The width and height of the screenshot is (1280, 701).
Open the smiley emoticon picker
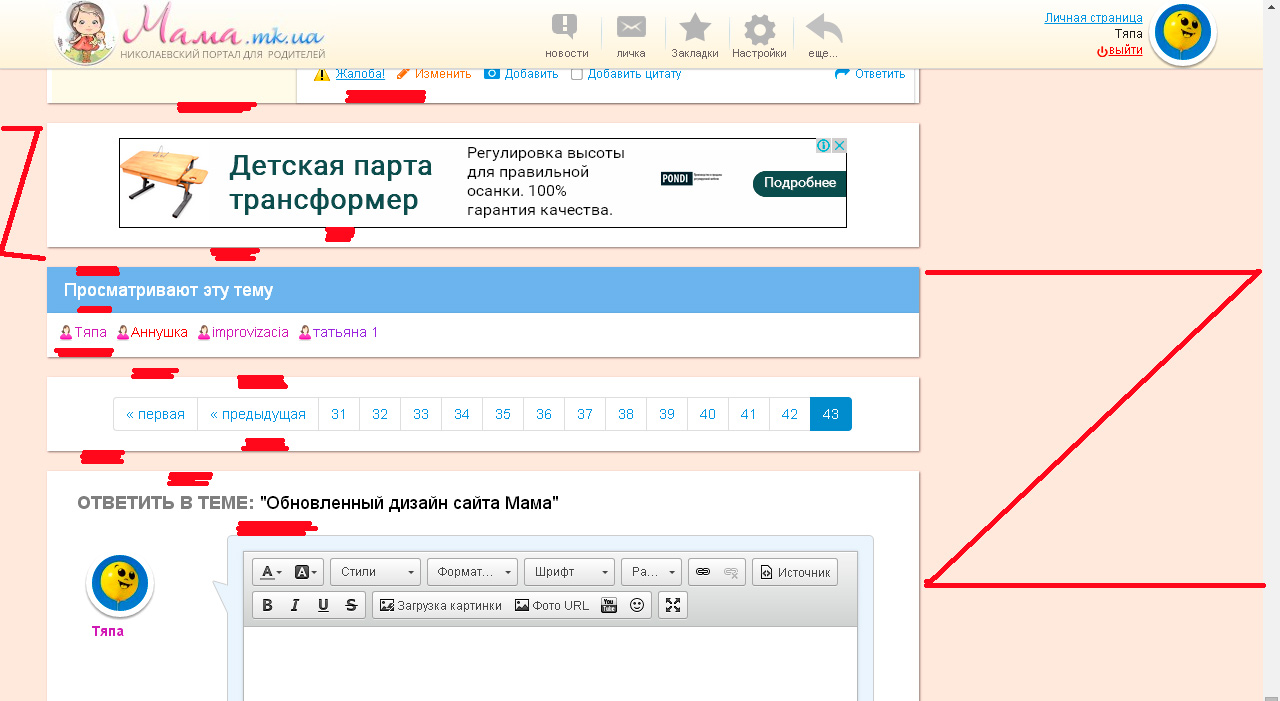pos(637,605)
